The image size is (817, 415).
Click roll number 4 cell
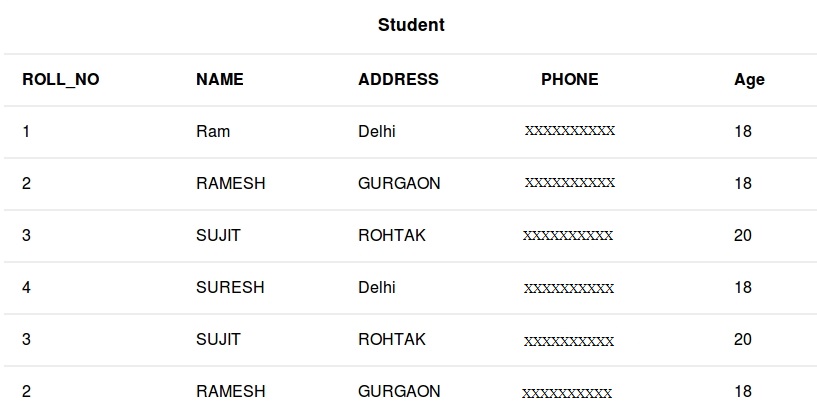coord(26,288)
